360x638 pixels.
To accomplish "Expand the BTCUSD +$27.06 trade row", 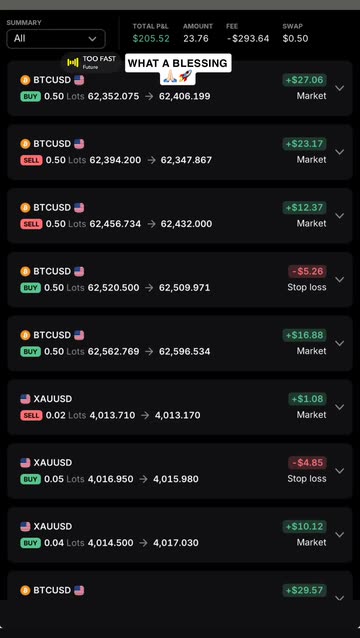I will pos(339,88).
